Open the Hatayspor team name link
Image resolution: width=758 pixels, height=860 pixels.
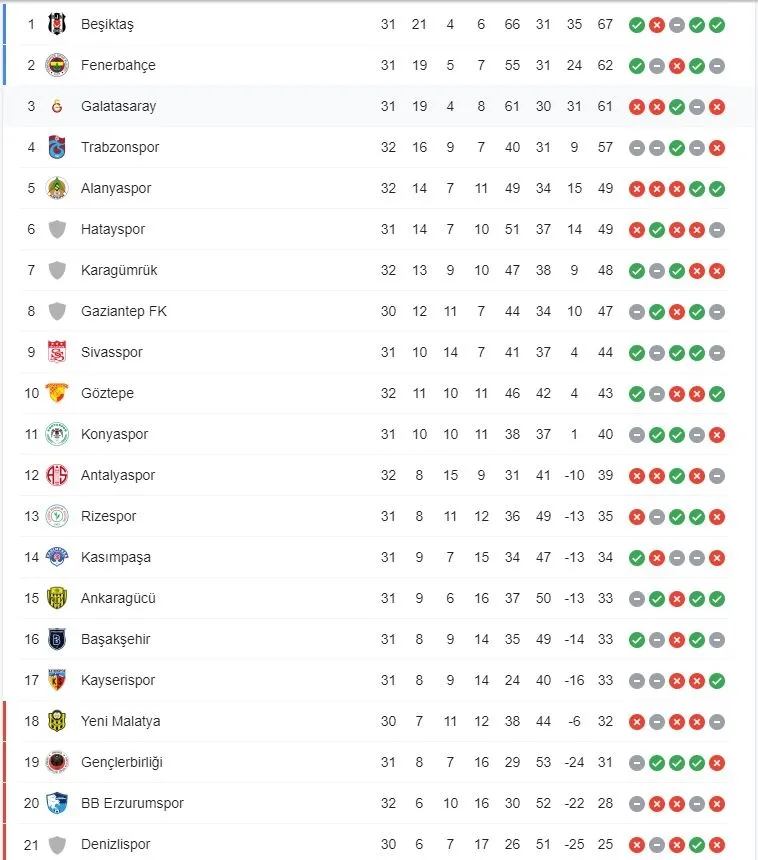click(x=113, y=229)
